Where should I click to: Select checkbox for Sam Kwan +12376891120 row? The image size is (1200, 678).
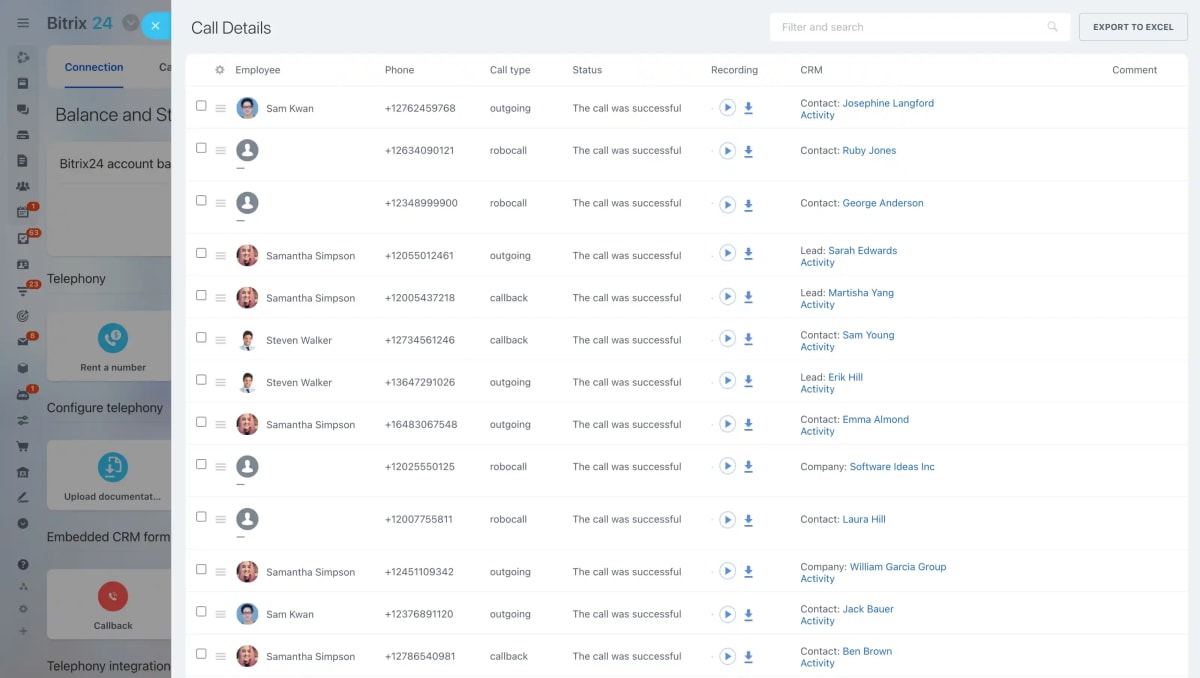[x=201, y=611]
